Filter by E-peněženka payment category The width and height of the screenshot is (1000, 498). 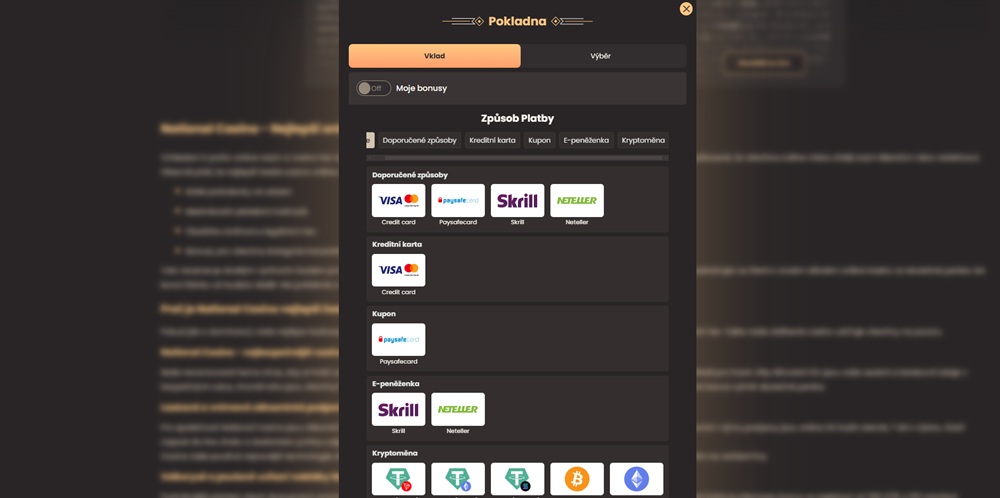point(586,140)
